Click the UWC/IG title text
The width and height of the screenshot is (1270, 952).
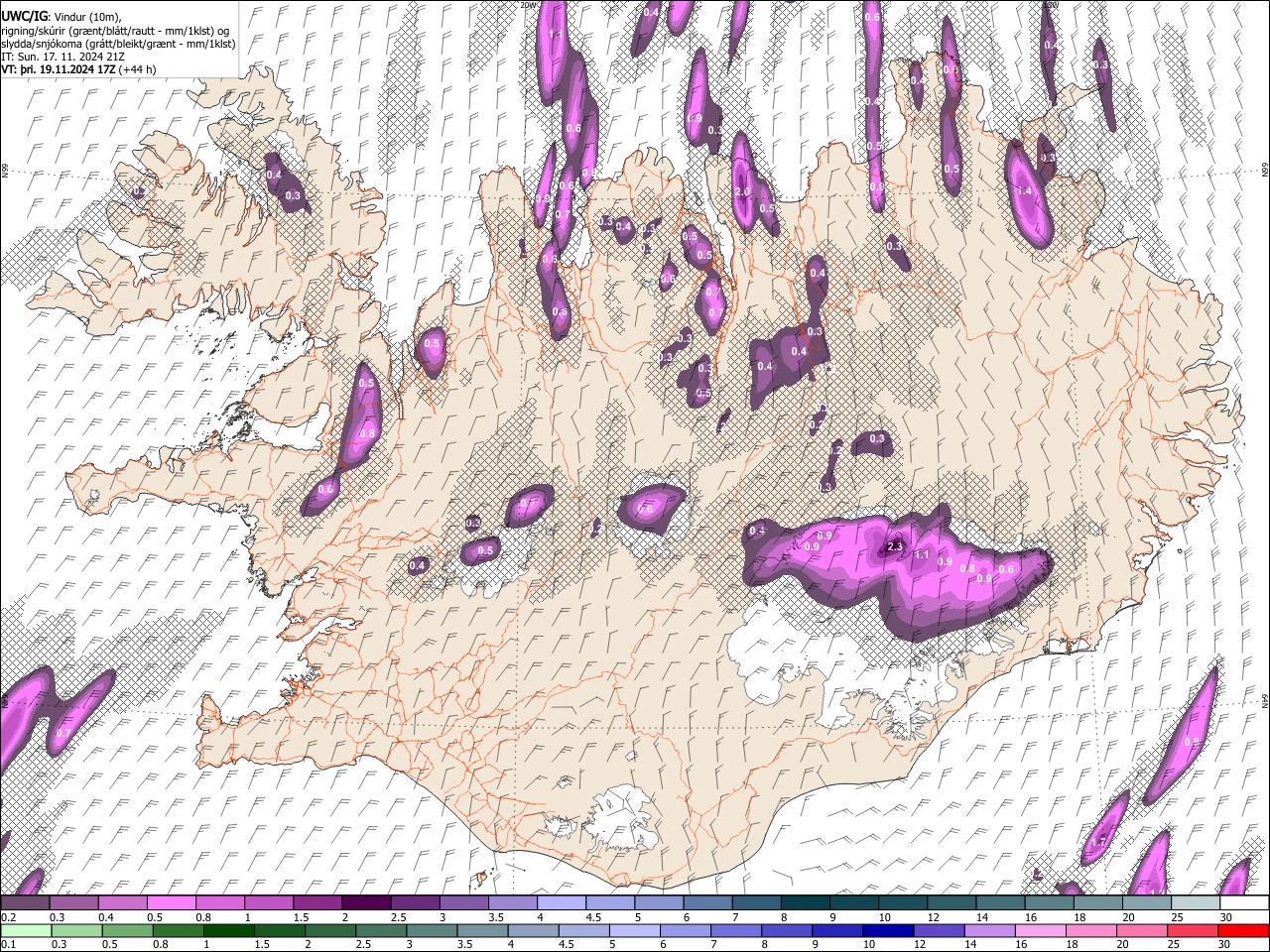pos(24,16)
